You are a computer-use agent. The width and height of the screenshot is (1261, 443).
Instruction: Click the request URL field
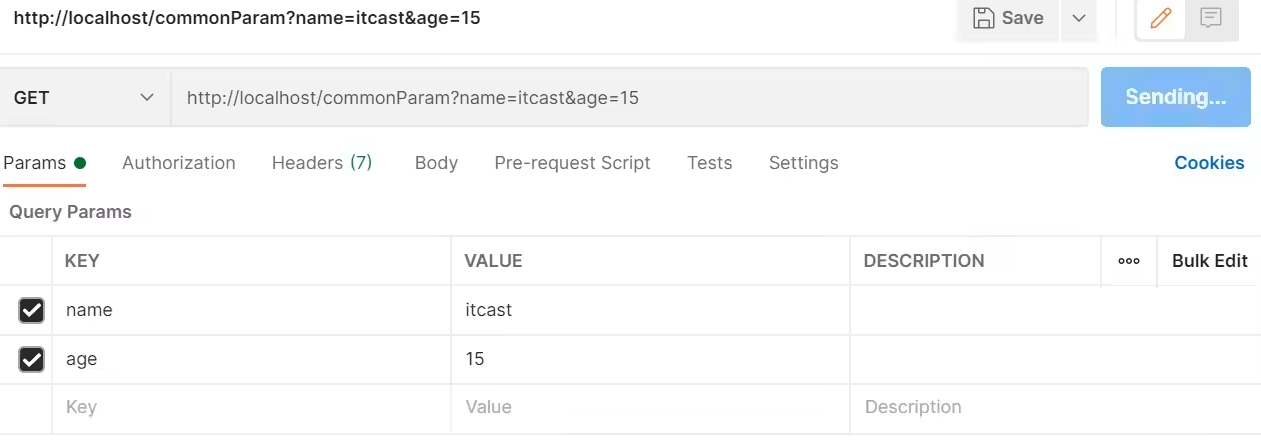(630, 98)
